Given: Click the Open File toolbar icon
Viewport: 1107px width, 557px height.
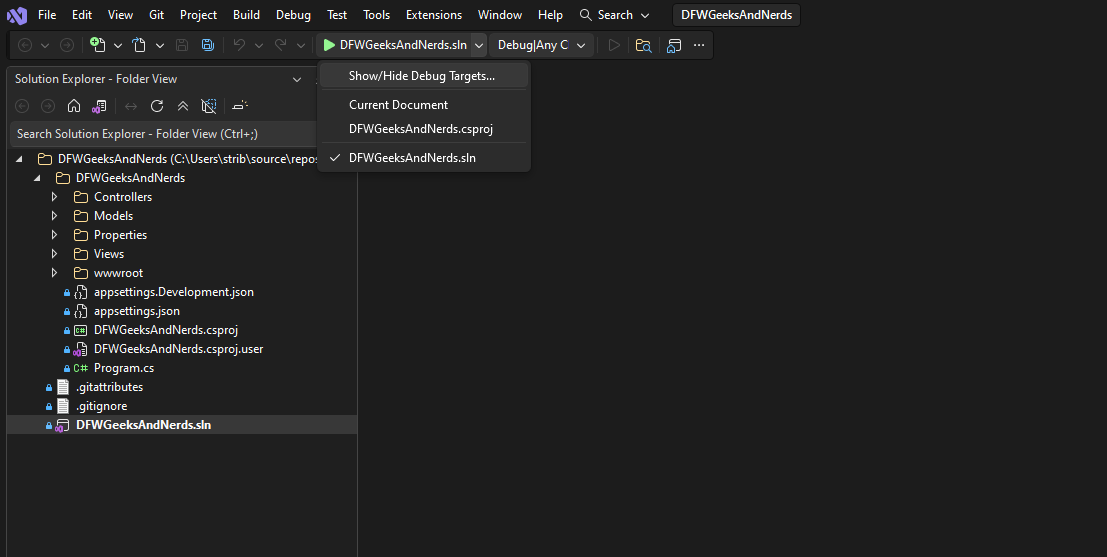Looking at the screenshot, I should [139, 45].
